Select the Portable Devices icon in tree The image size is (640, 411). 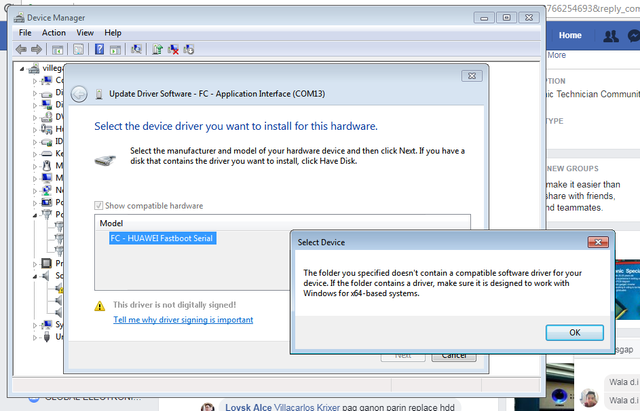click(47, 202)
